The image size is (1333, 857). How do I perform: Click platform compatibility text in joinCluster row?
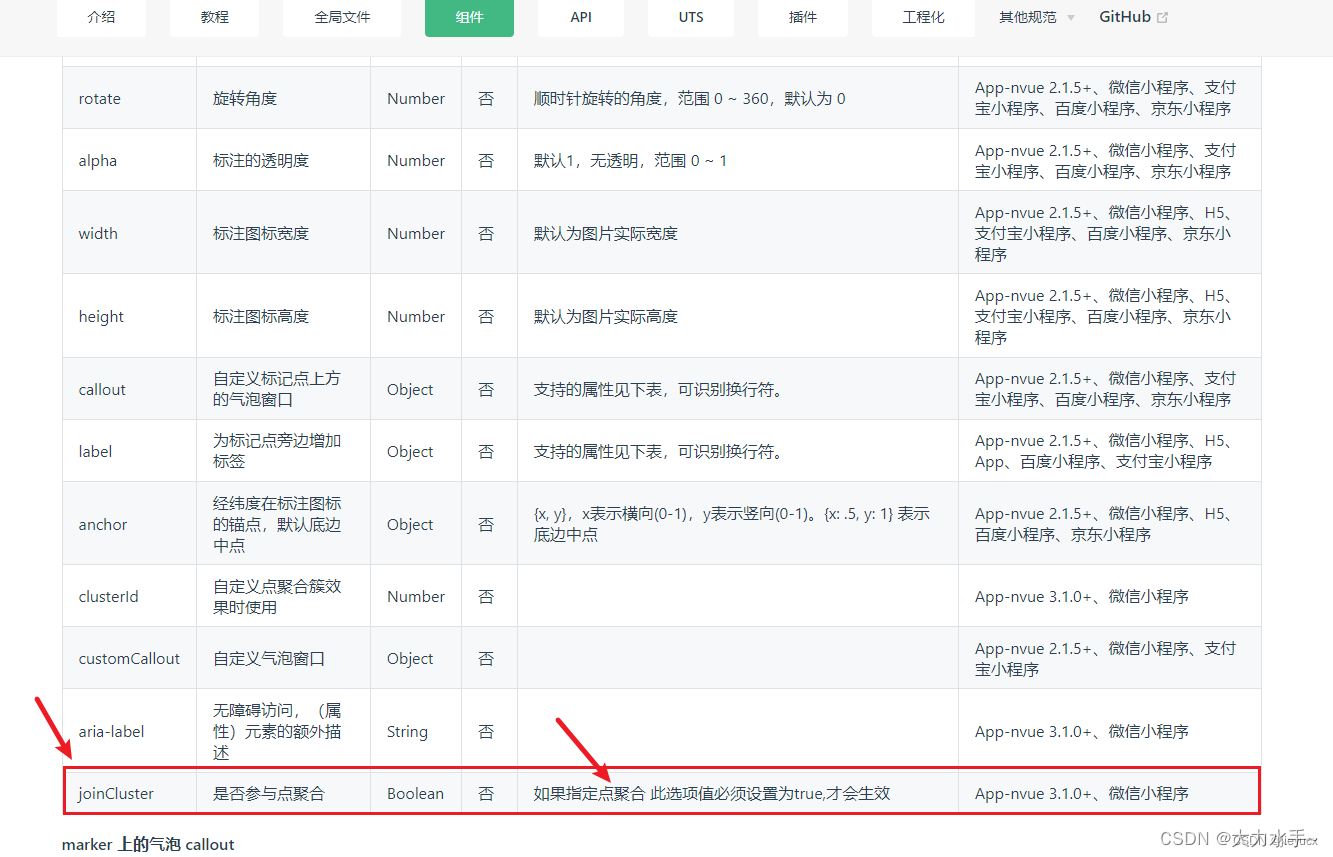1082,793
